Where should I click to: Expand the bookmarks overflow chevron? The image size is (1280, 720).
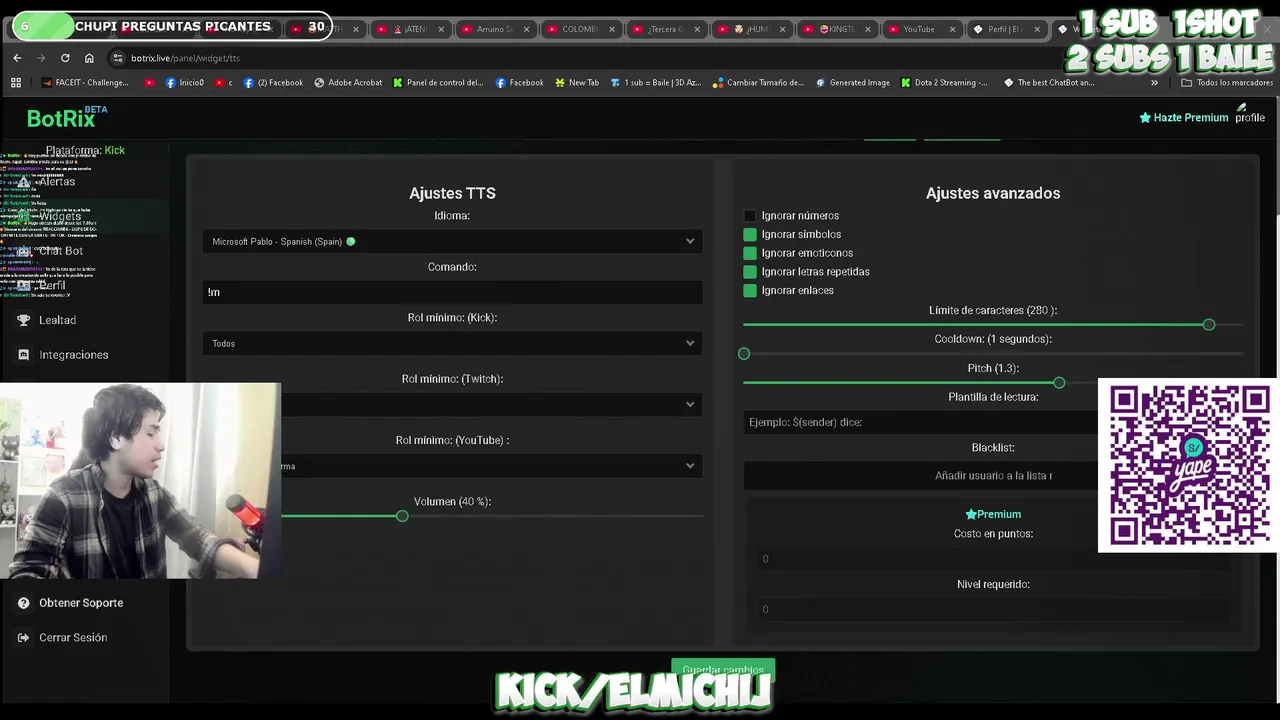pos(1154,83)
